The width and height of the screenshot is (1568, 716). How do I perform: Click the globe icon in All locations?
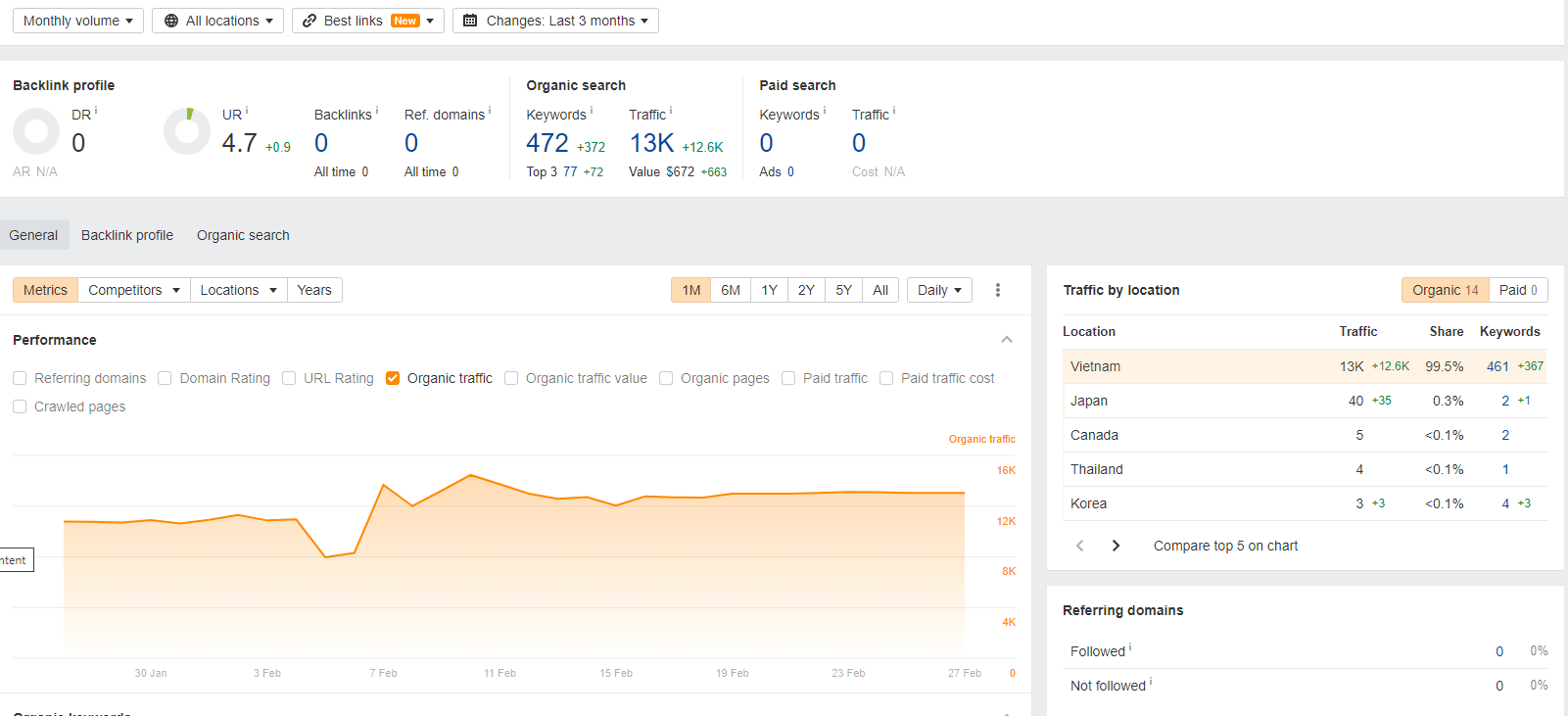[171, 21]
